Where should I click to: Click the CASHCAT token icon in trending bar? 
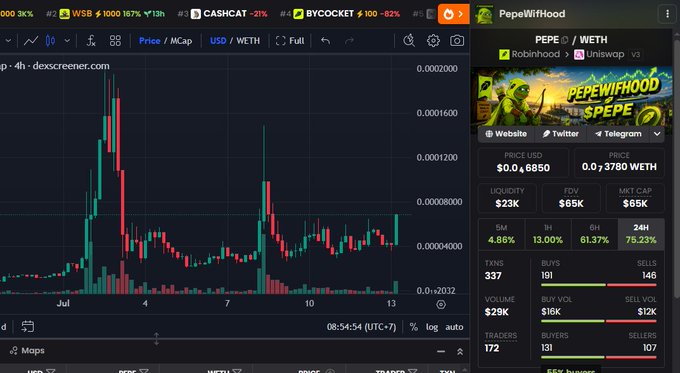click(x=196, y=14)
